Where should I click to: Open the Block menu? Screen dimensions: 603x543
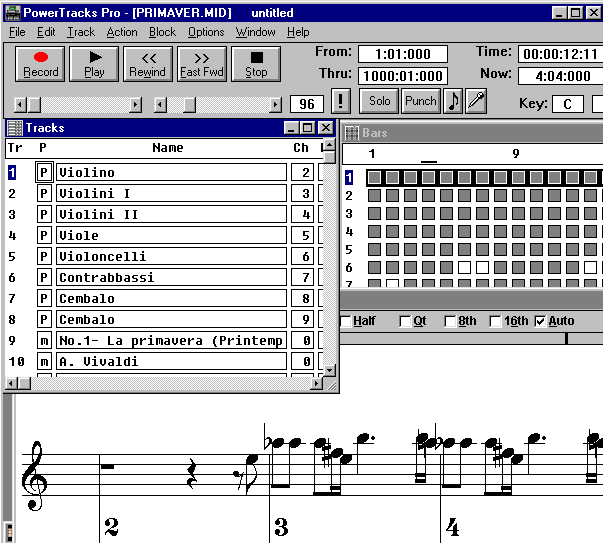click(x=162, y=32)
